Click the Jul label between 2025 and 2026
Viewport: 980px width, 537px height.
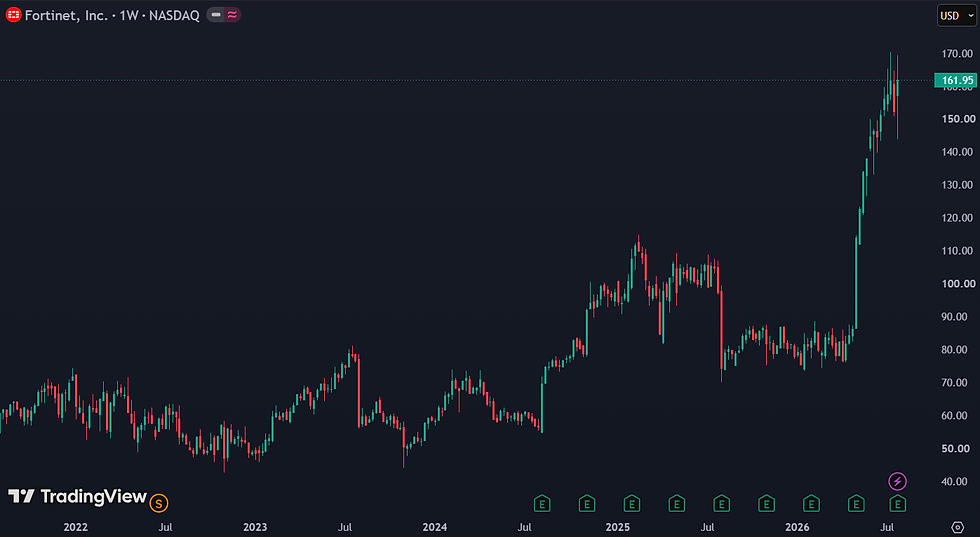(708, 528)
